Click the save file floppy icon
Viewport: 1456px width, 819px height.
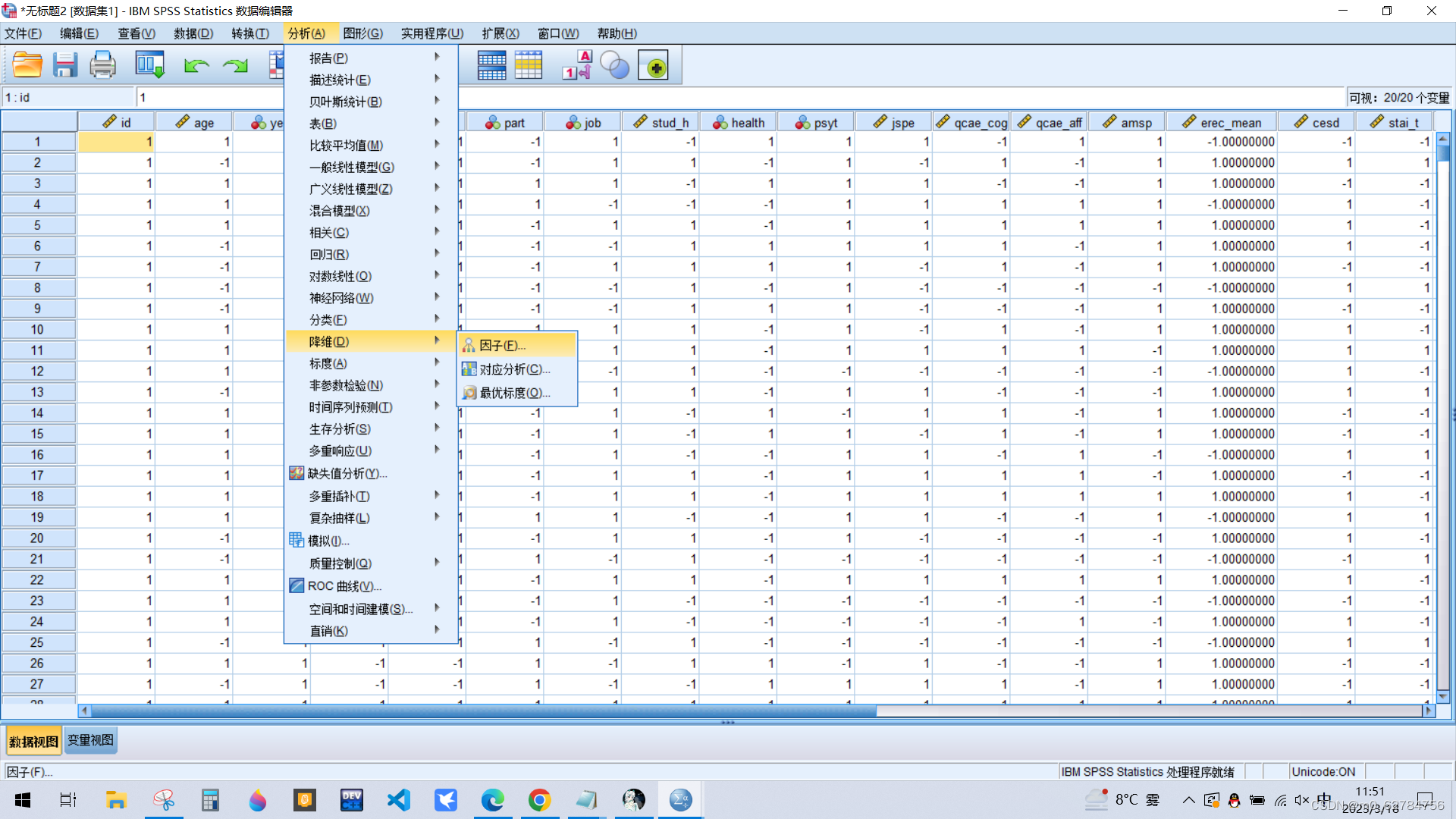[65, 65]
